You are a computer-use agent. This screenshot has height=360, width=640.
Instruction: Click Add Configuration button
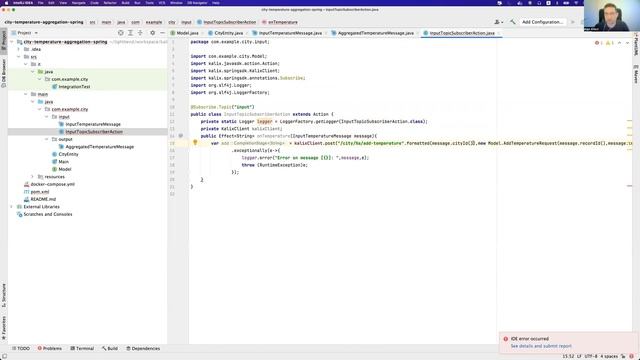[x=542, y=22]
